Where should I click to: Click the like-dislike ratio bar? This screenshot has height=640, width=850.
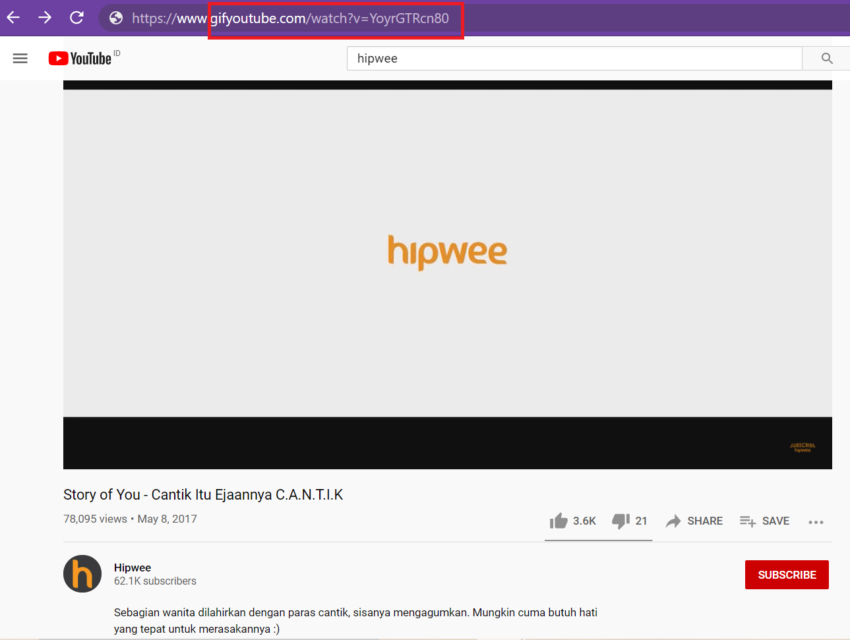click(x=598, y=540)
